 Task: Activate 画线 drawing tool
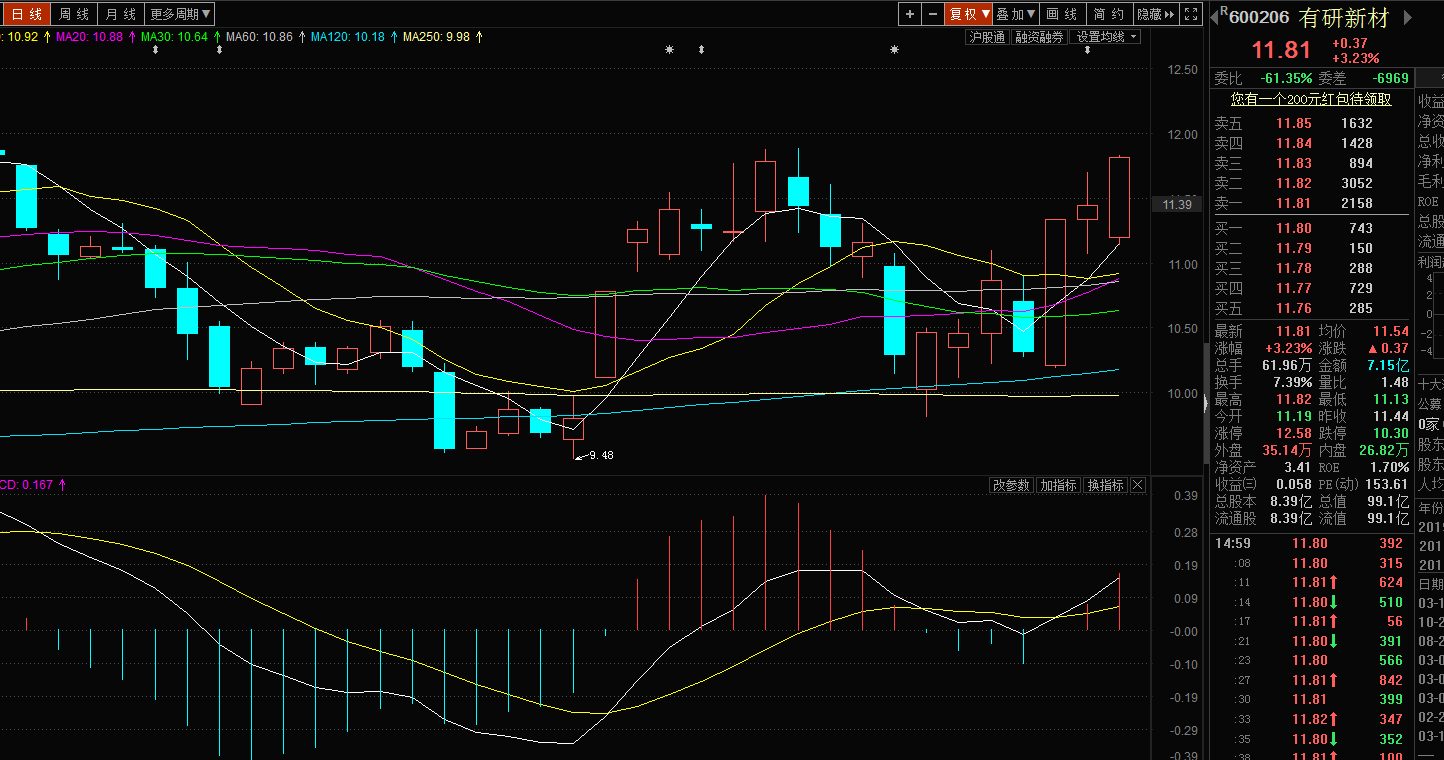tap(1062, 14)
